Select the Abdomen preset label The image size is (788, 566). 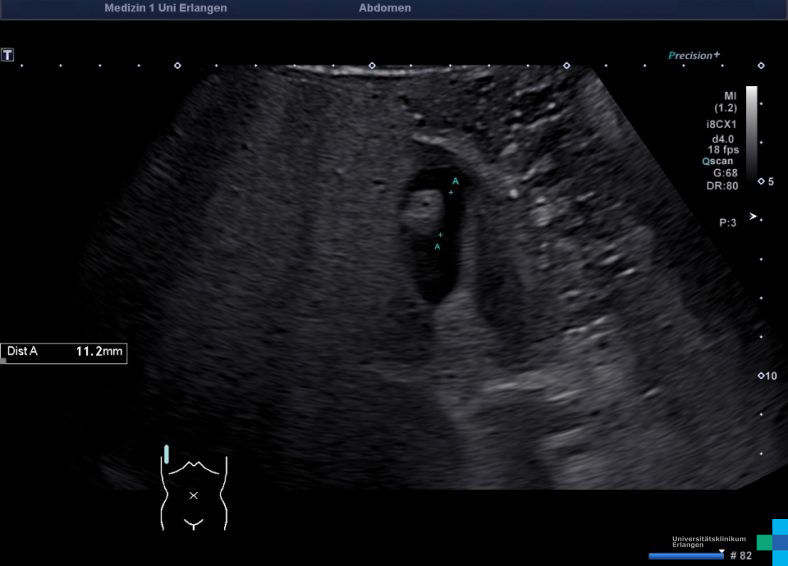(x=385, y=8)
